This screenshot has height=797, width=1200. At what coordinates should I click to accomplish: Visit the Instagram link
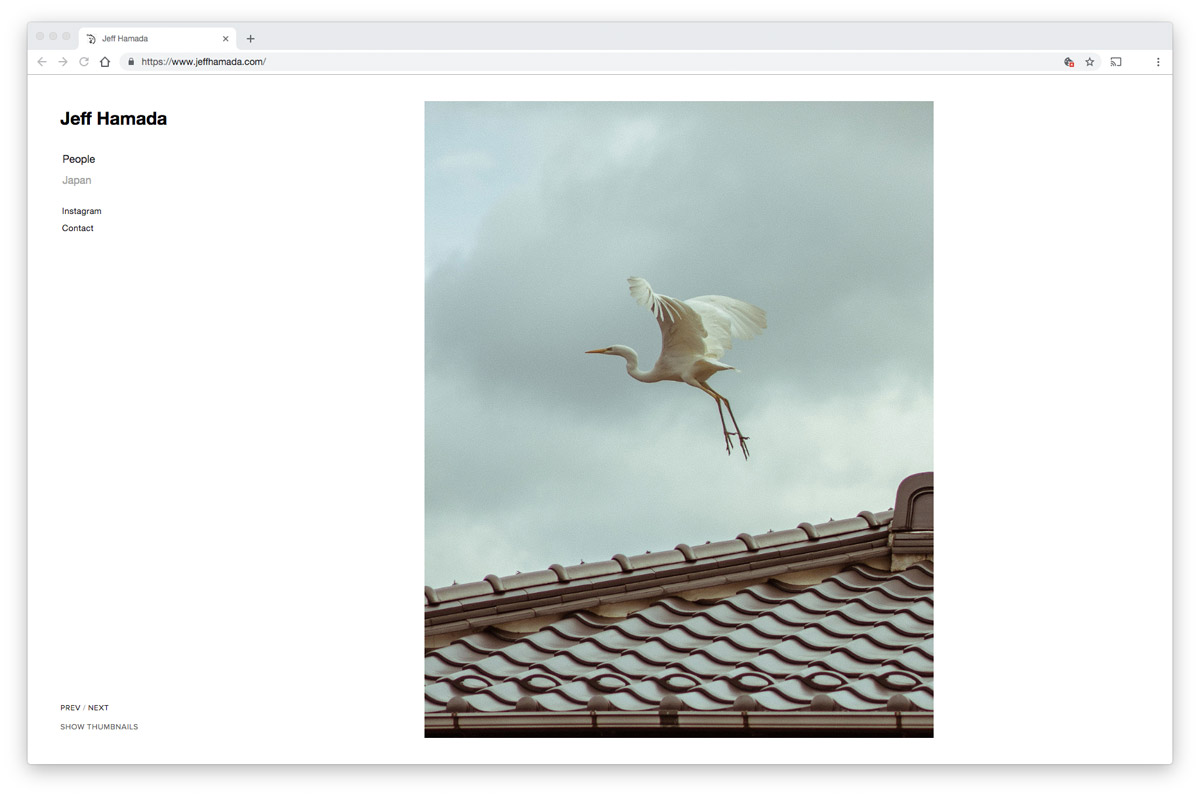82,211
